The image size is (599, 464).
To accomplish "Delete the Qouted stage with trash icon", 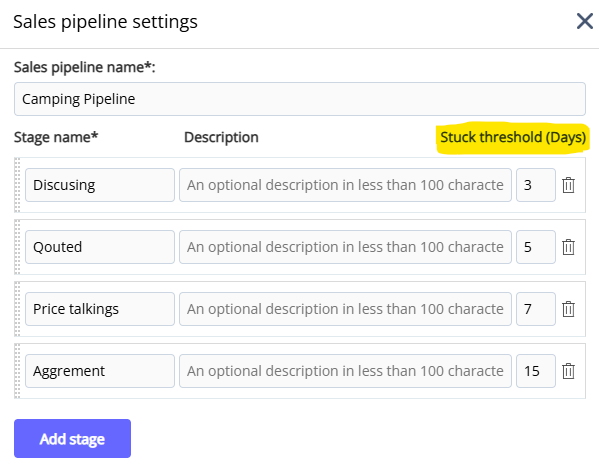I will (x=568, y=247).
